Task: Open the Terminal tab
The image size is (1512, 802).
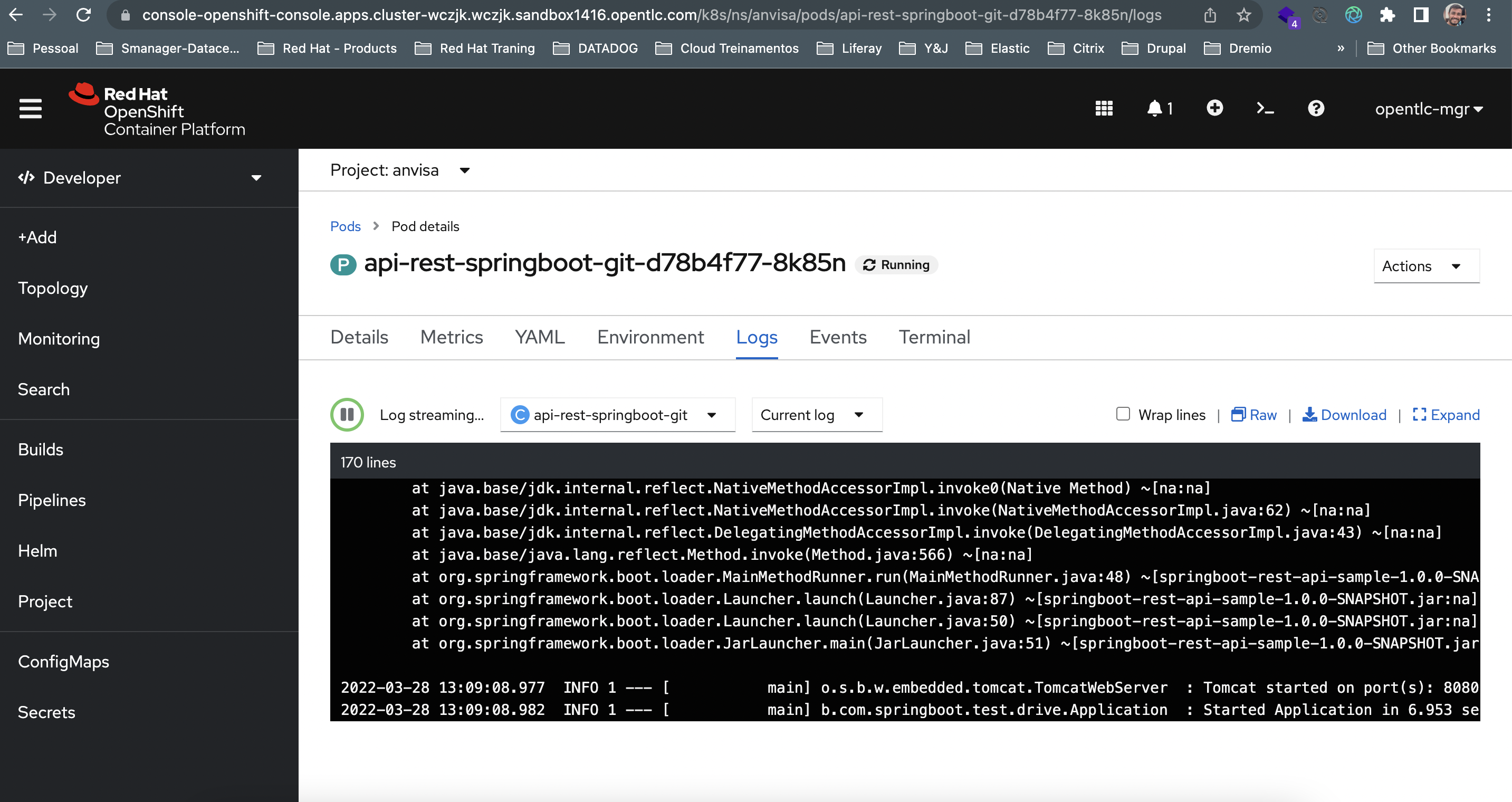Action: tap(934, 337)
